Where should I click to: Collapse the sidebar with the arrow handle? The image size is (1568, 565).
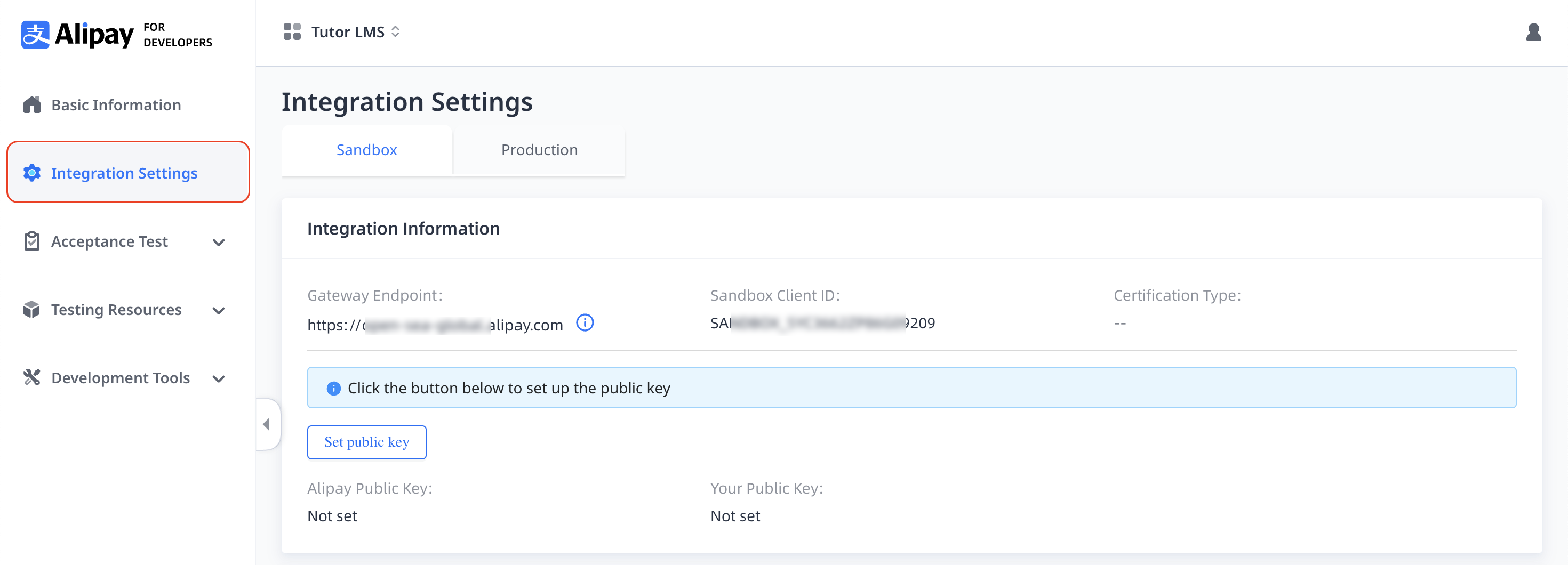267,424
